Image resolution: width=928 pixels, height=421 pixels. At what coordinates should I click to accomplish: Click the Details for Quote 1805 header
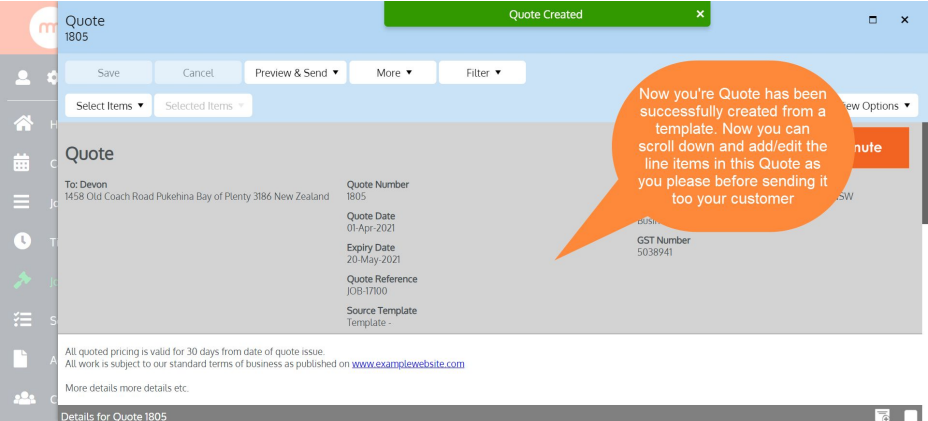click(x=114, y=416)
